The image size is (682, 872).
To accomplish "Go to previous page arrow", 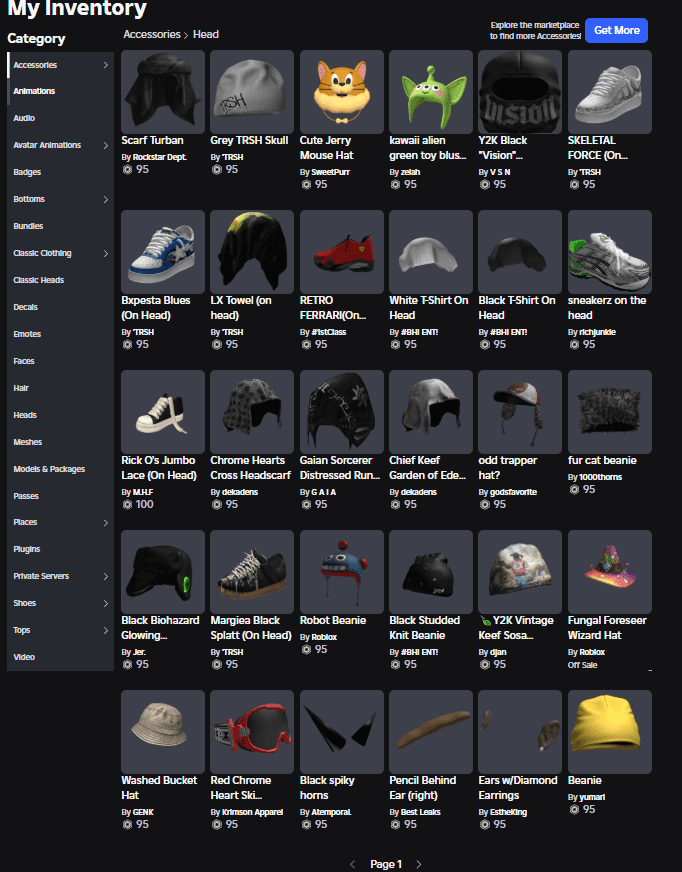I will 352,864.
